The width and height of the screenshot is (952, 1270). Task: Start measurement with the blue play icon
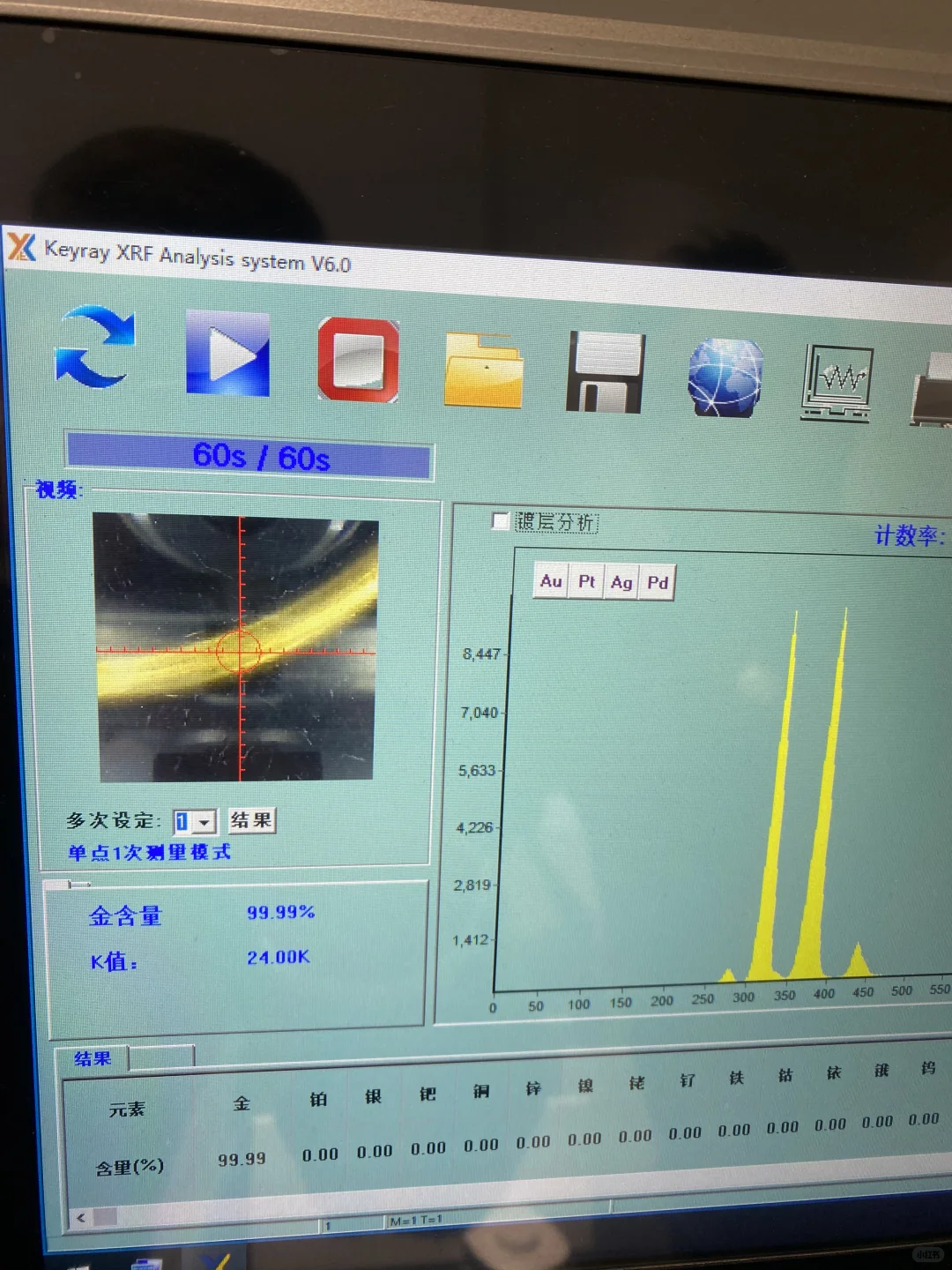pos(227,353)
